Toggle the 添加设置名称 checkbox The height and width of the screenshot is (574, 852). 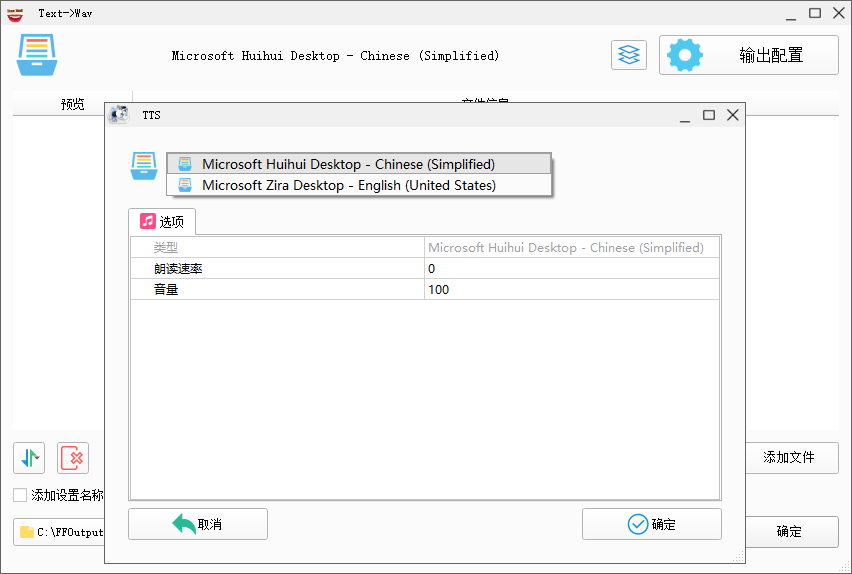pyautogui.click(x=20, y=495)
